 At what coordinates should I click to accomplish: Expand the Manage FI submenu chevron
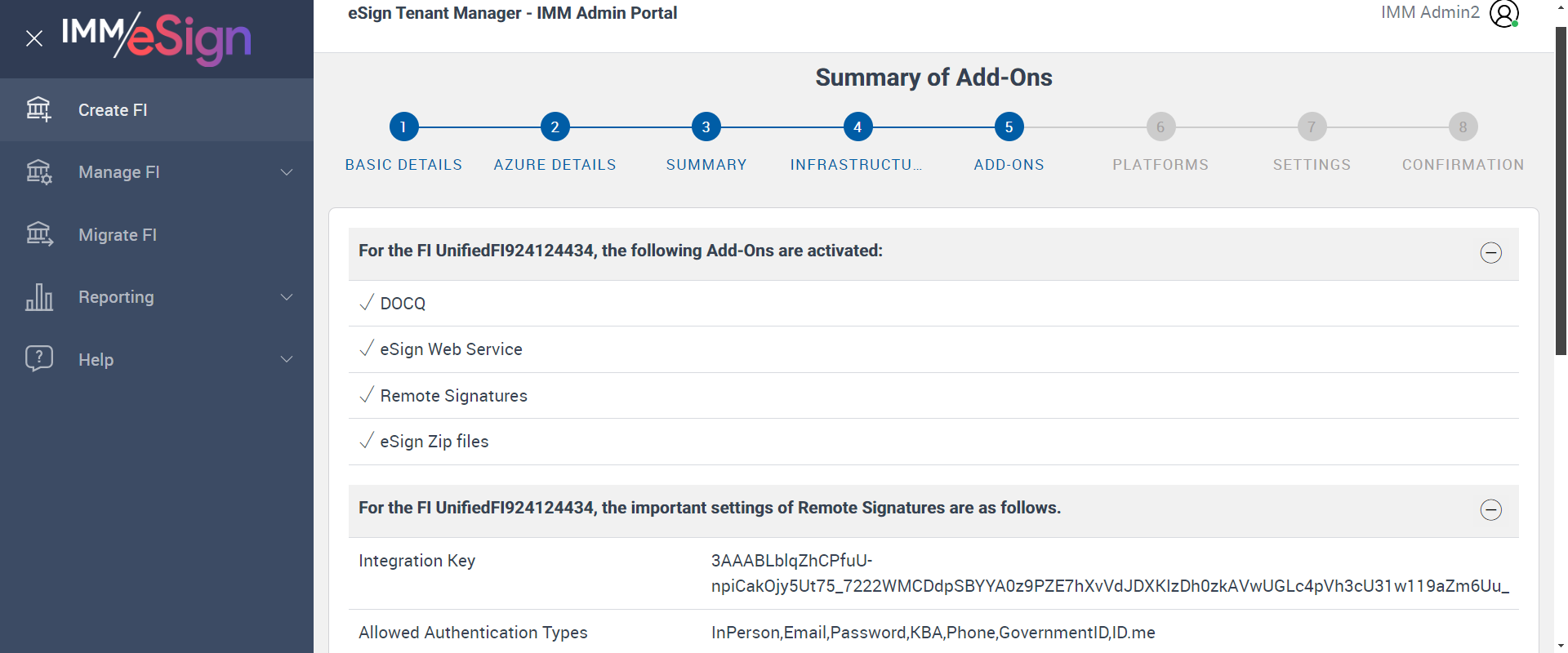[x=287, y=172]
